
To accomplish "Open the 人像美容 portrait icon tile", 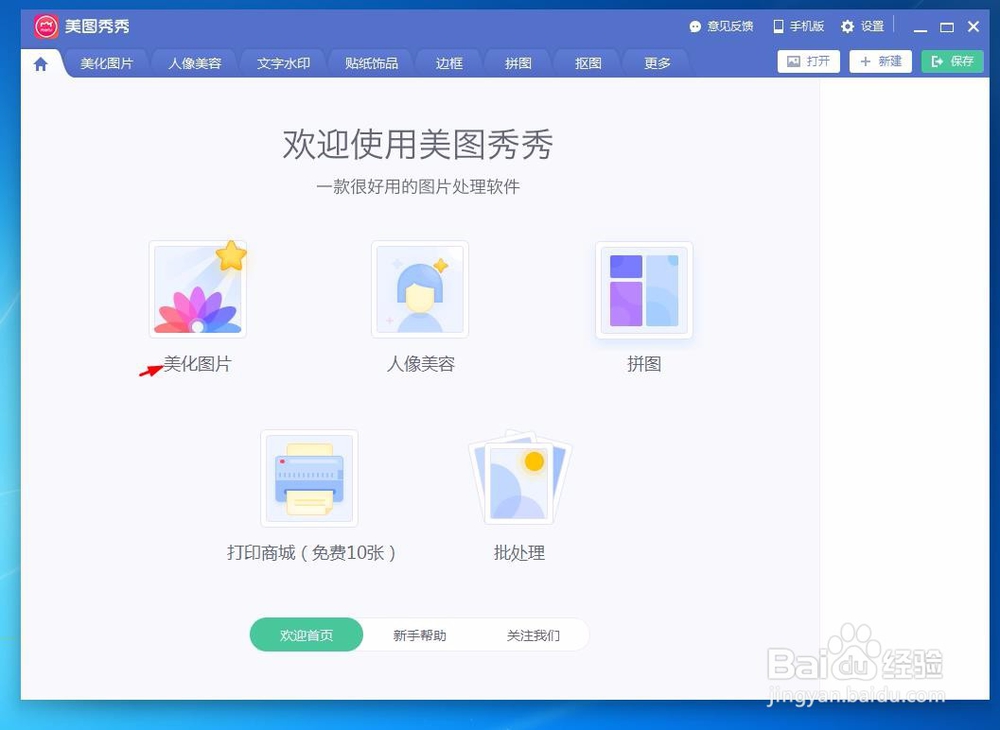I will (420, 289).
